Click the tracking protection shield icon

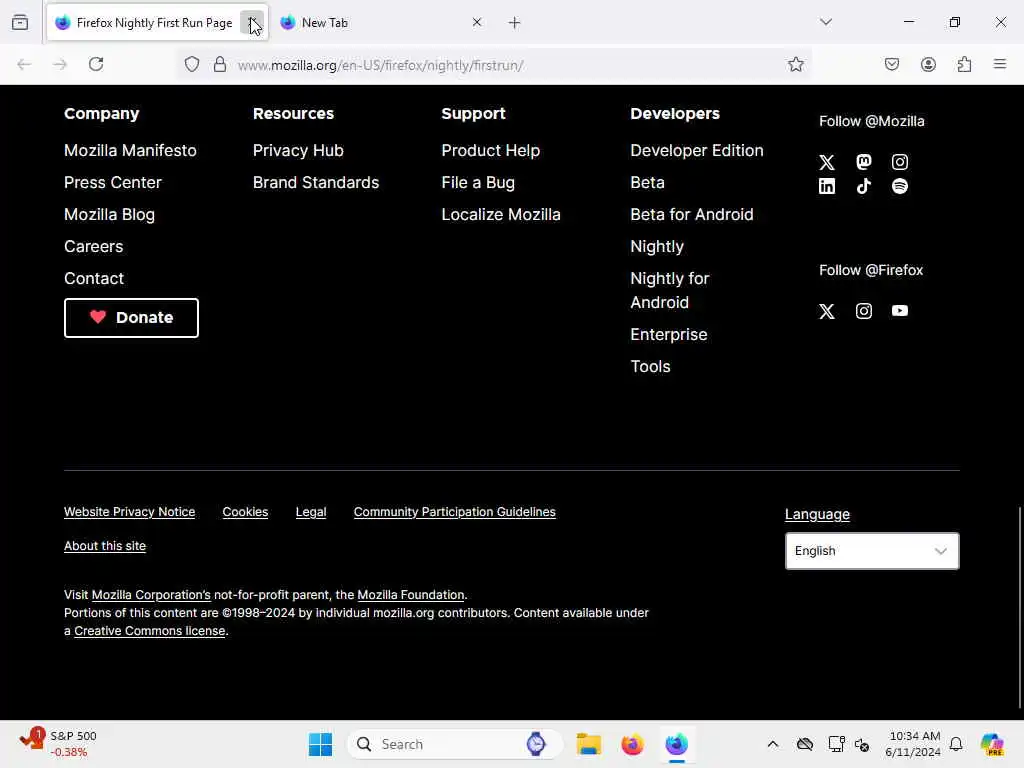191,64
